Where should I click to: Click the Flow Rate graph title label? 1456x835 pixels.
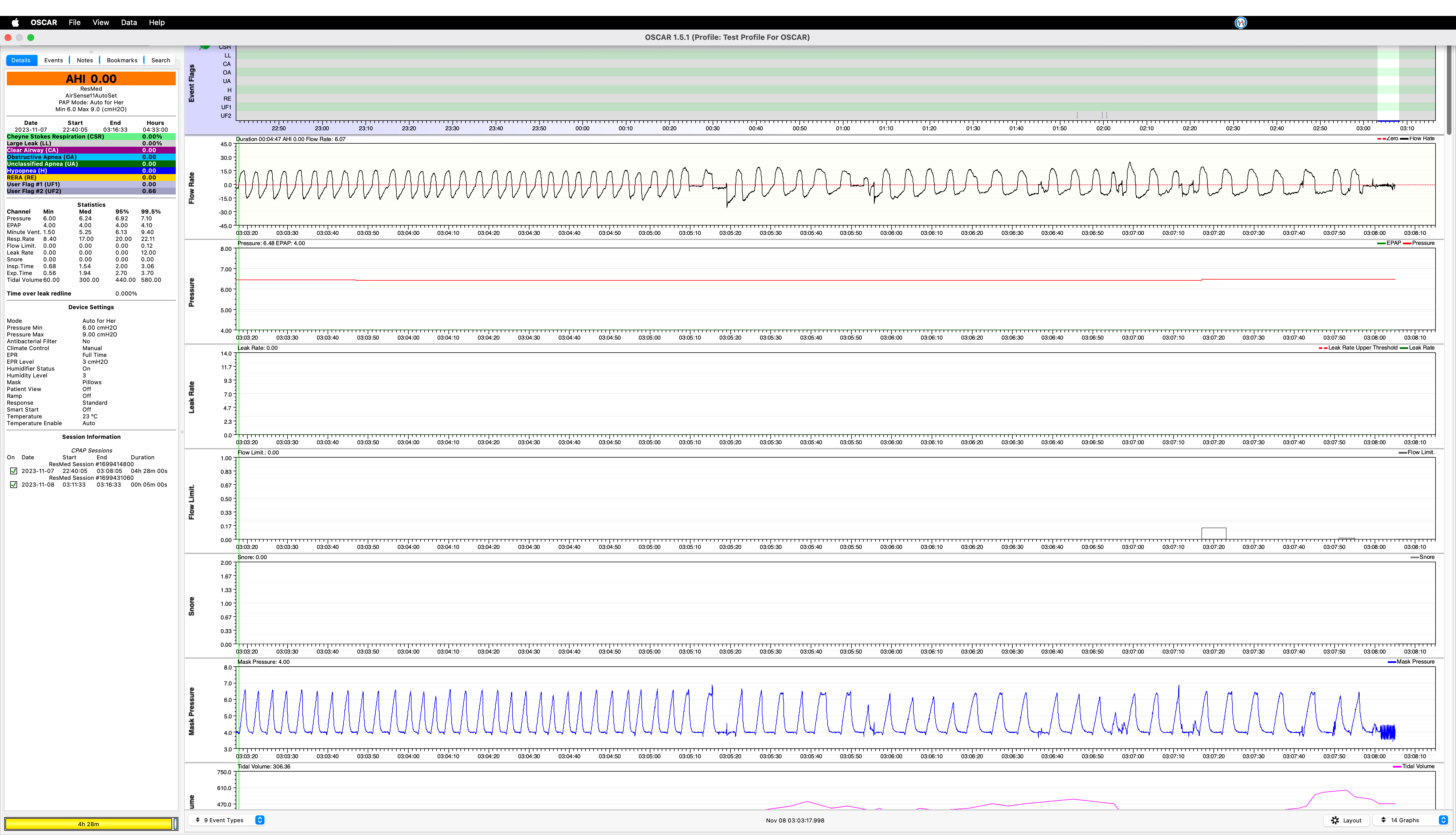coord(192,187)
